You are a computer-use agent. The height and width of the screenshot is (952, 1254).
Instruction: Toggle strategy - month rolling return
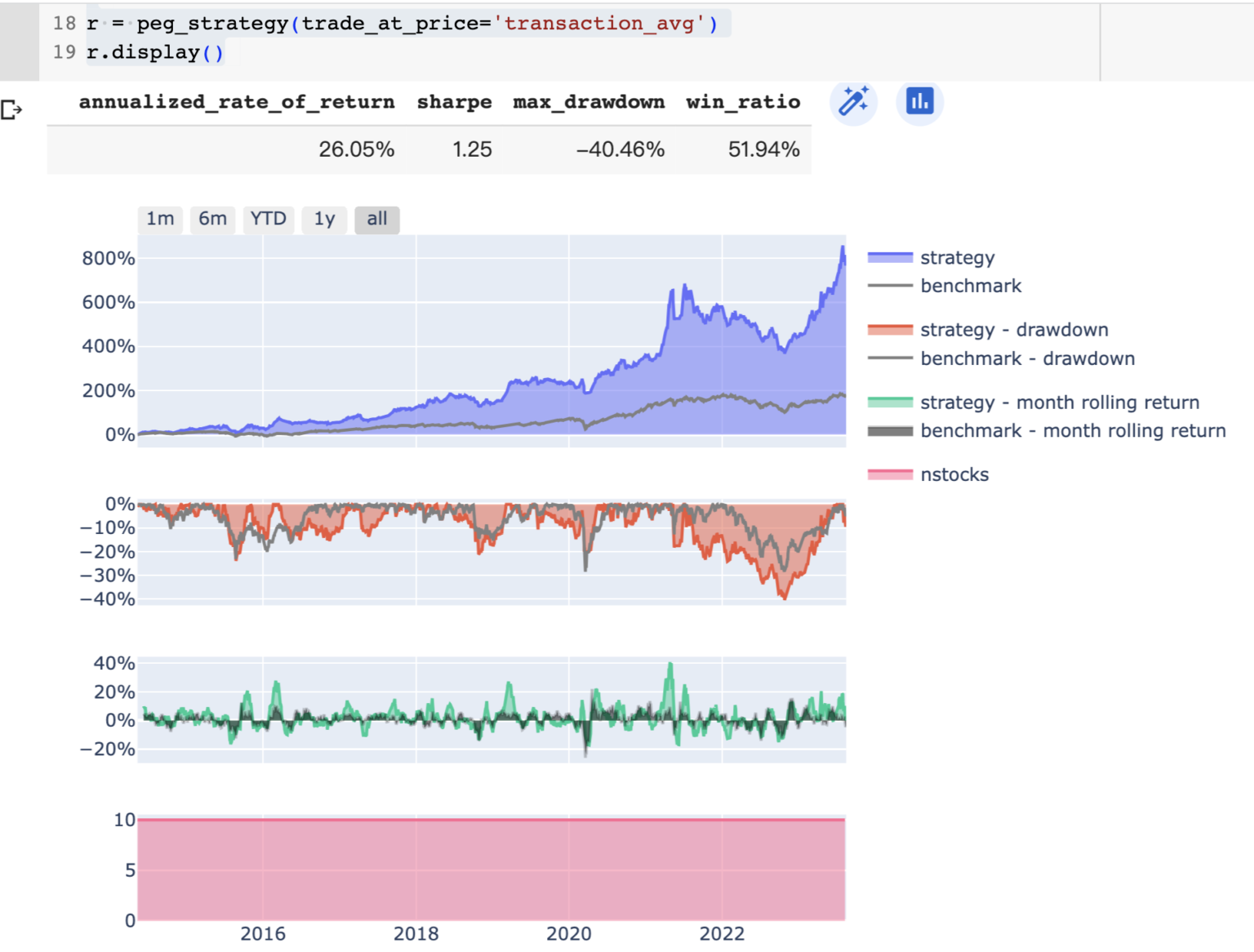click(1059, 403)
